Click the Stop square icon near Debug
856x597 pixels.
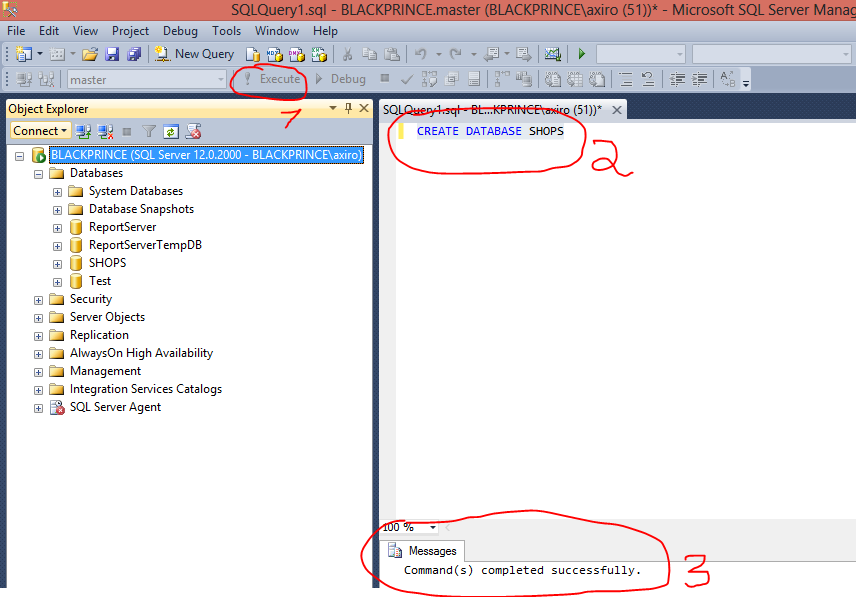pyautogui.click(x=385, y=79)
